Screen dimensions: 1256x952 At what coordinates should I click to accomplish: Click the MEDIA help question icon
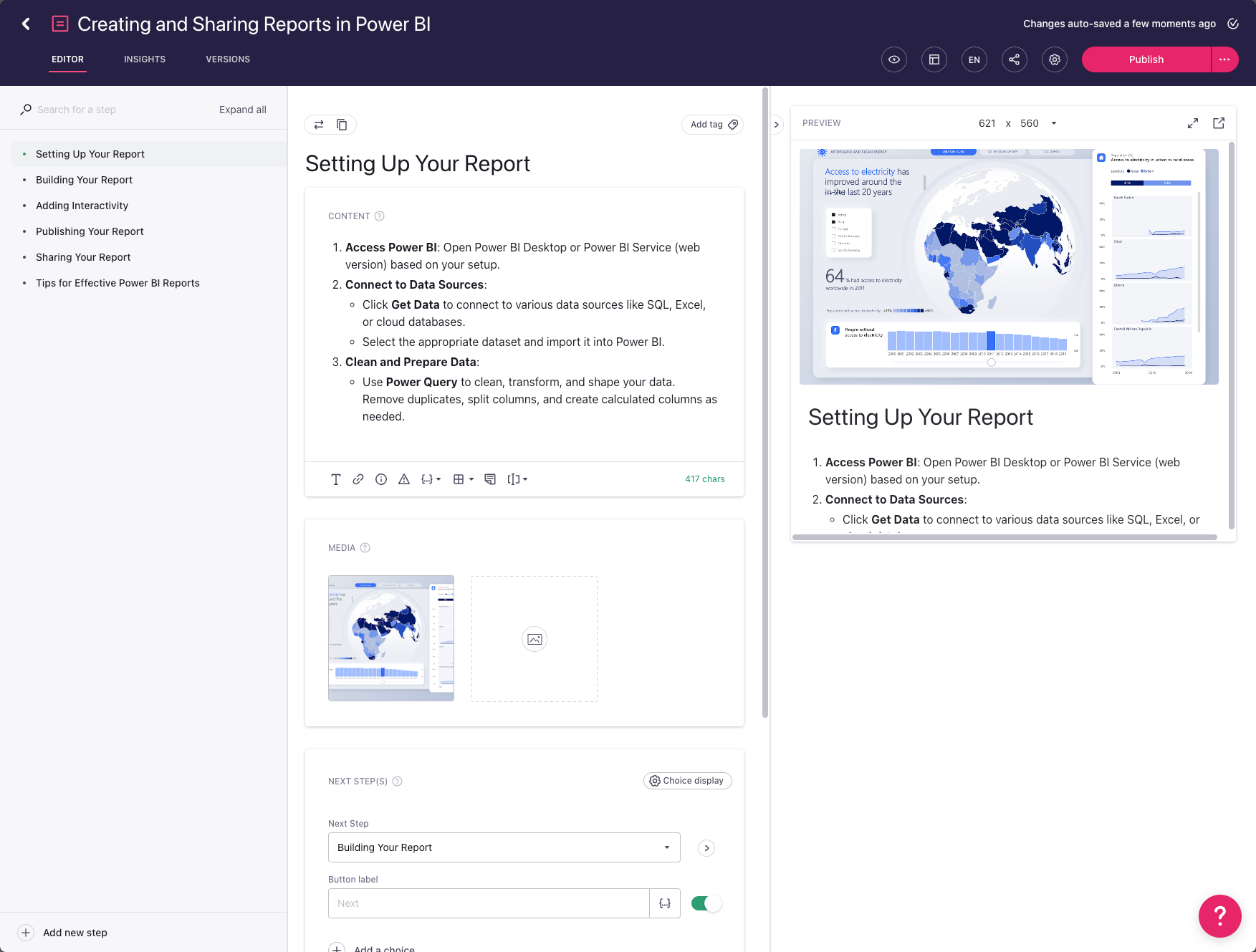click(x=365, y=548)
